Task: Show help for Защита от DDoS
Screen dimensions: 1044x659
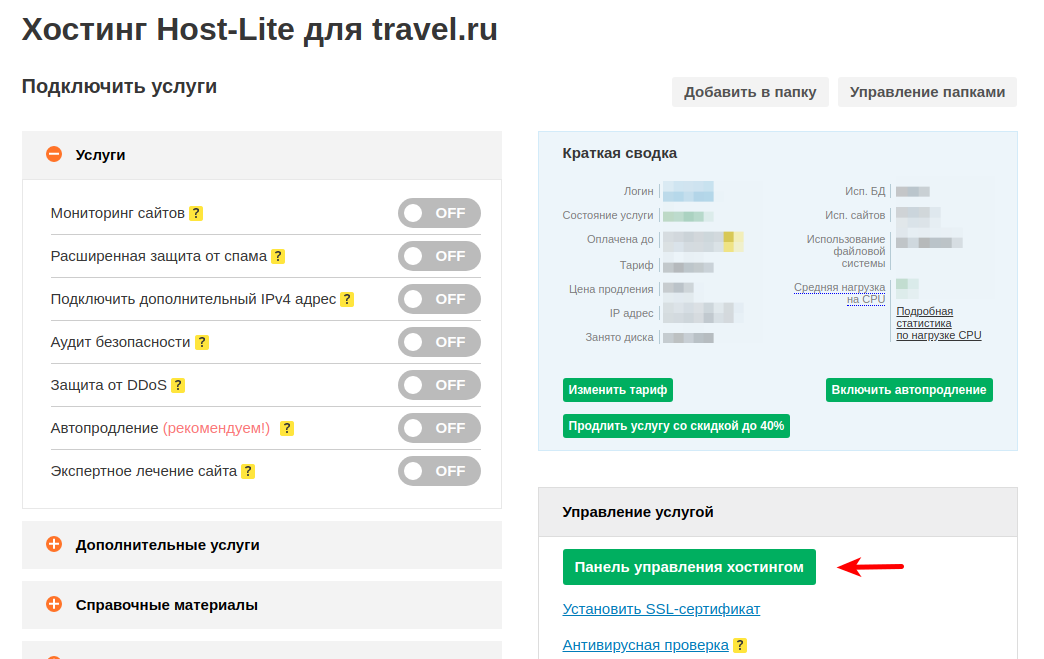Action: pos(179,385)
